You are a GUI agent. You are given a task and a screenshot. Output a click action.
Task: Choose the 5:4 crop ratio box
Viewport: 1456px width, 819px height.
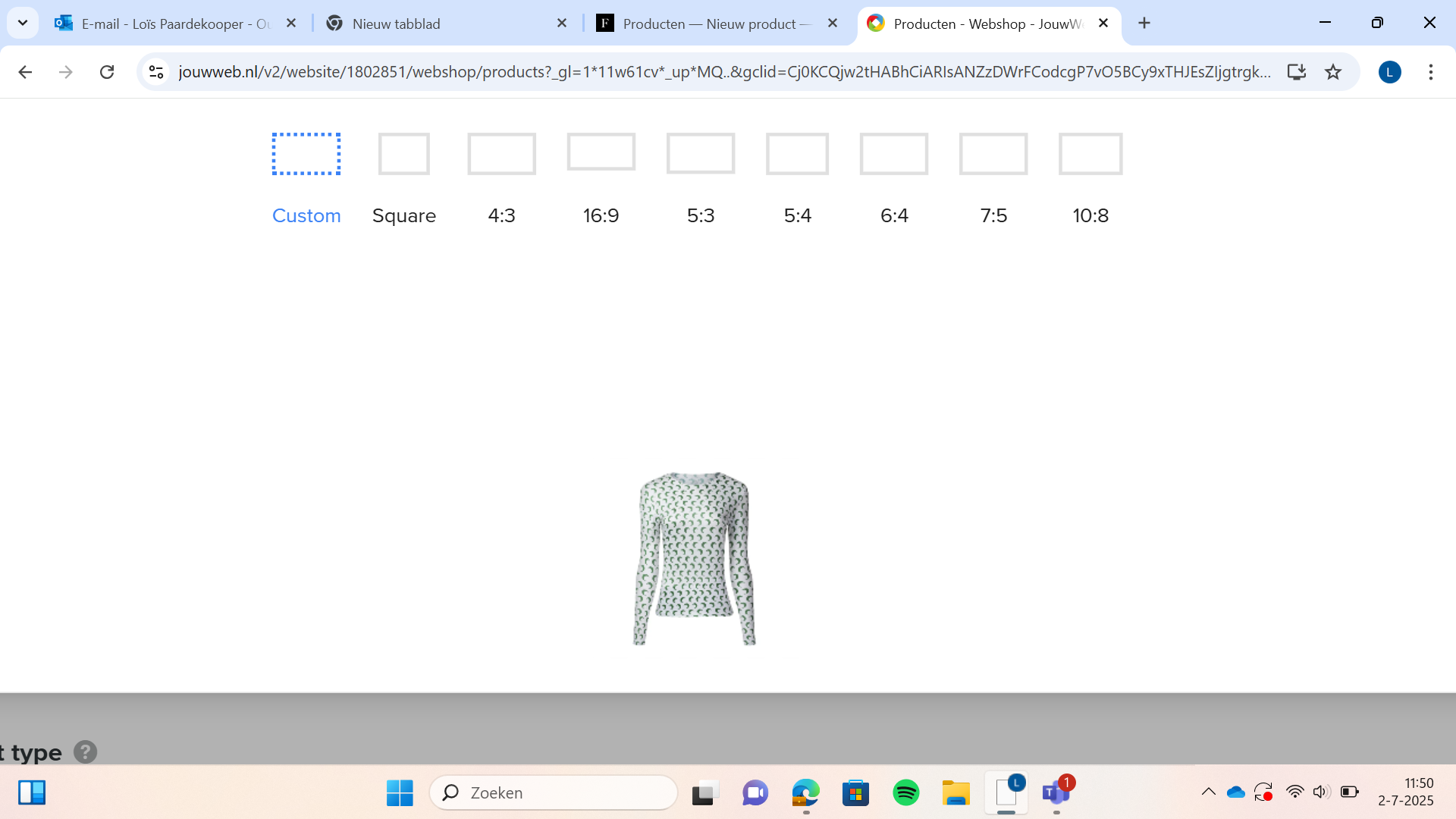click(797, 154)
